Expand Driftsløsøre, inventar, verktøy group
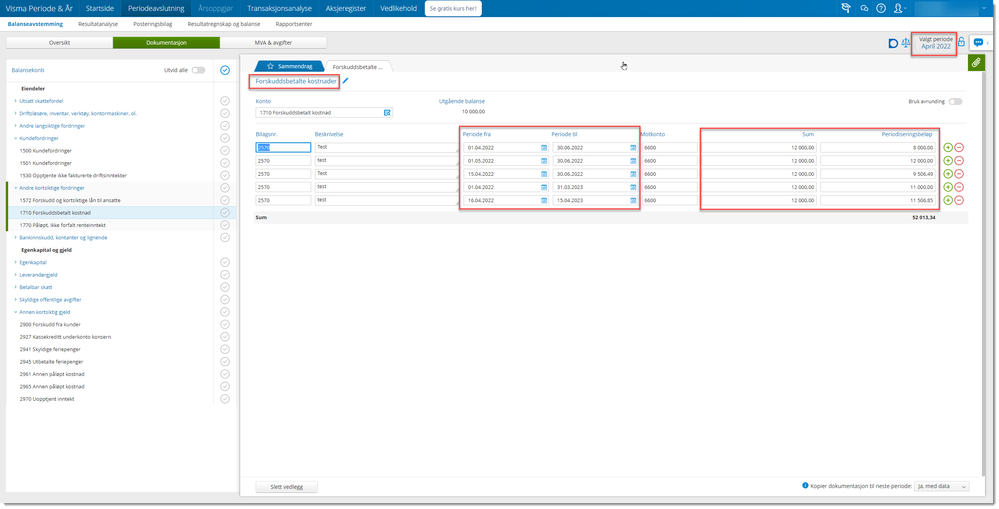The width and height of the screenshot is (999, 509). coord(15,113)
